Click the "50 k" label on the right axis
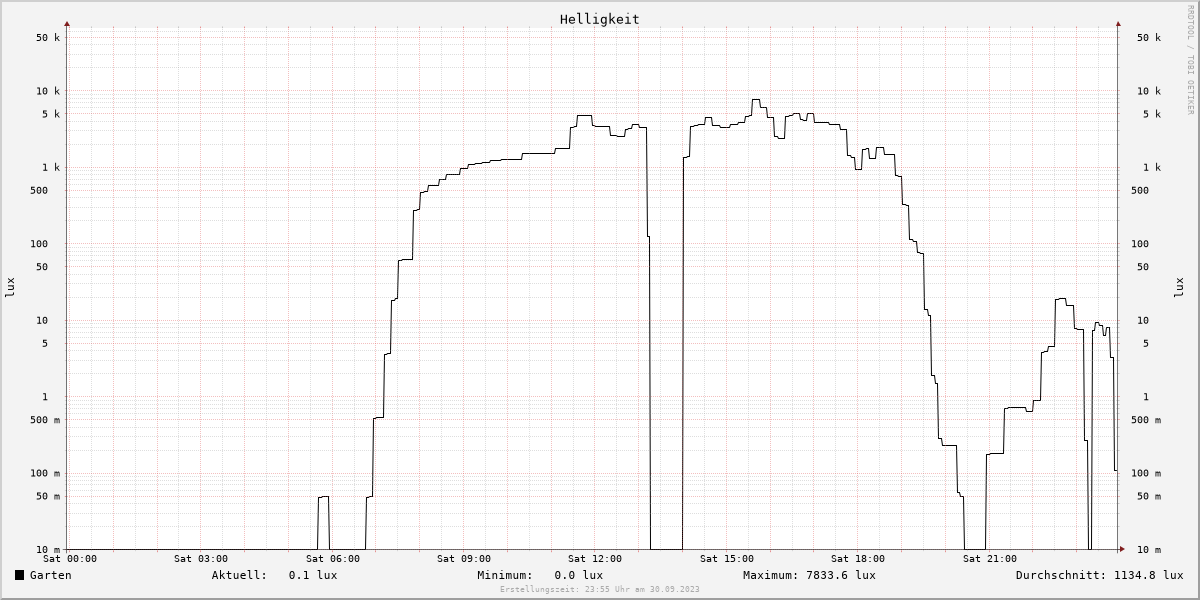 (x=1149, y=38)
